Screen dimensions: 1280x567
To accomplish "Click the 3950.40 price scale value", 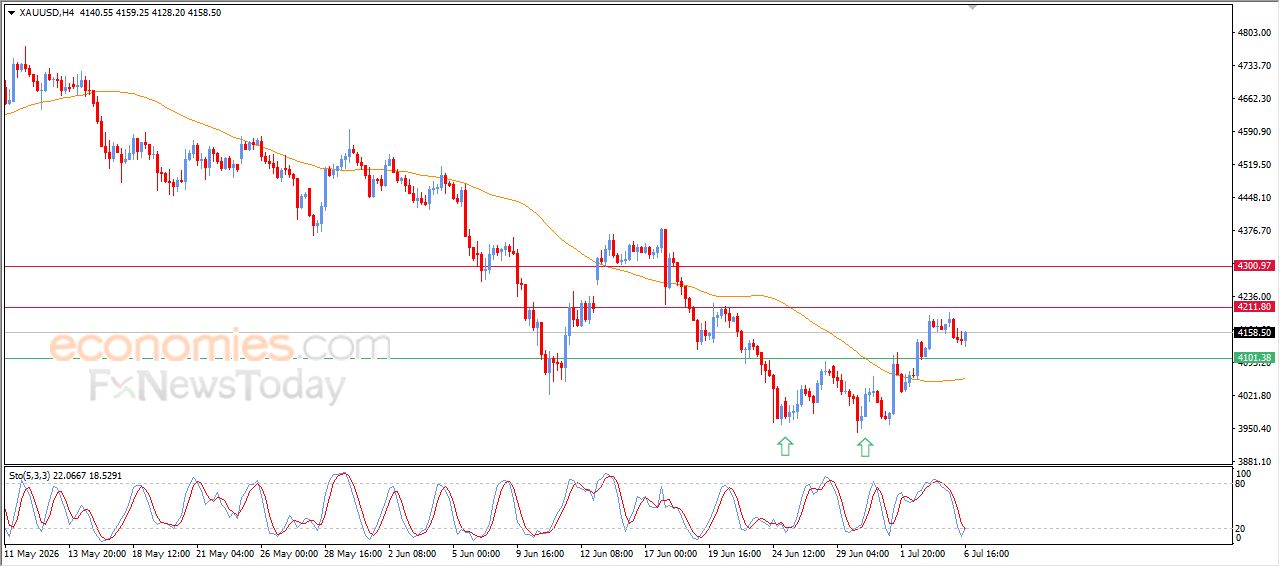I will 1254,429.
